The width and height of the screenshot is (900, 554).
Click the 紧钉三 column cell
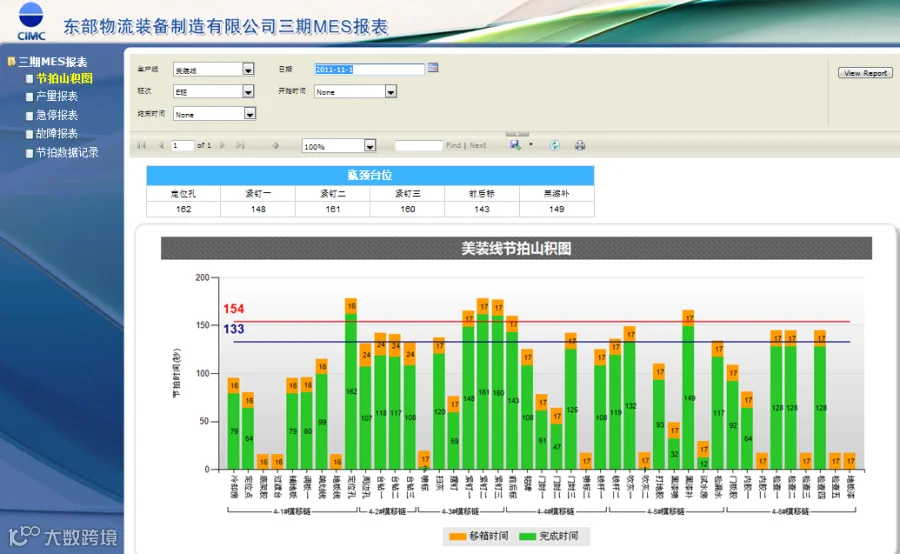click(x=408, y=193)
